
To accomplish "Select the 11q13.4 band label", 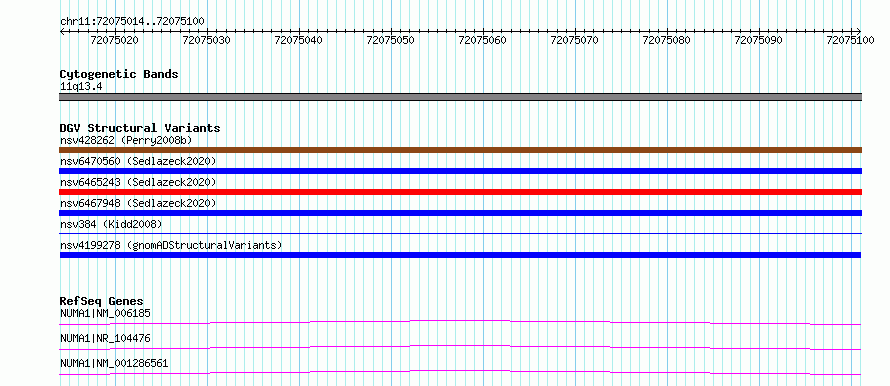I will (81, 87).
